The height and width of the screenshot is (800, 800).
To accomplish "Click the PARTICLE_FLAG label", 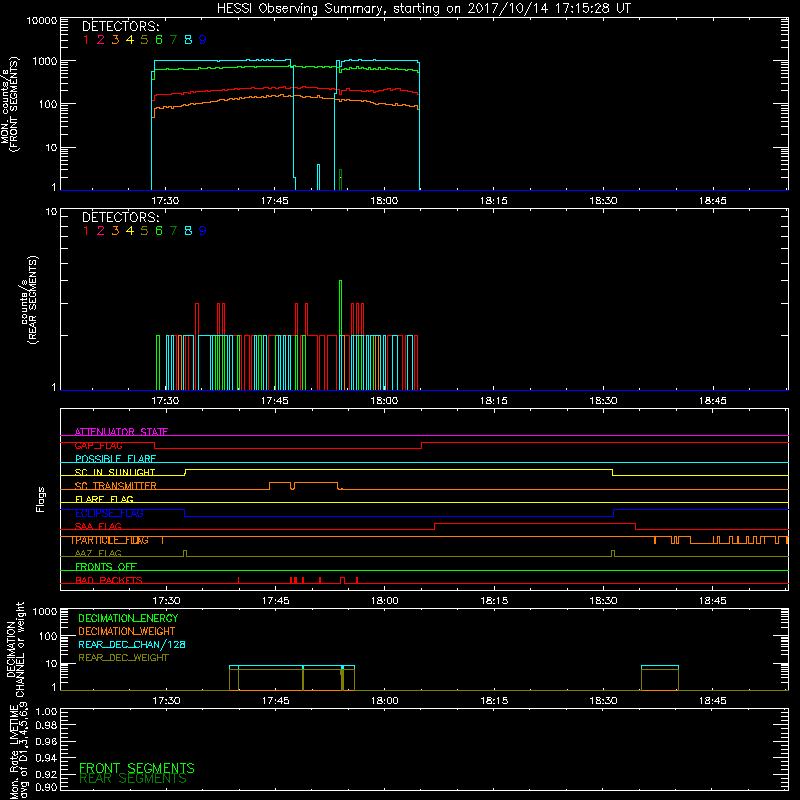I will (x=109, y=540).
